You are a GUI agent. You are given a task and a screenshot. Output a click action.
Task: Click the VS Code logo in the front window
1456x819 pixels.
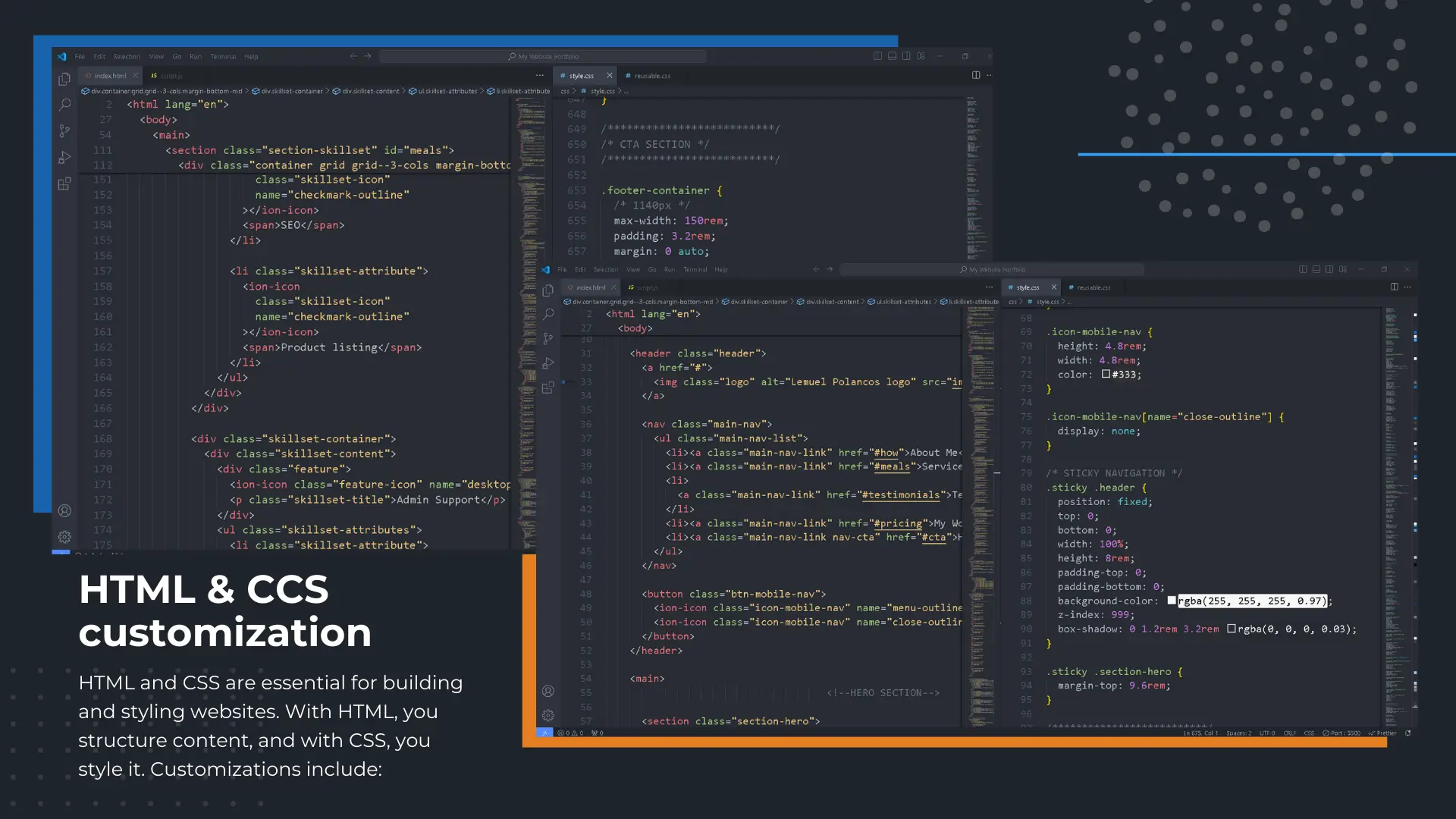pos(546,269)
